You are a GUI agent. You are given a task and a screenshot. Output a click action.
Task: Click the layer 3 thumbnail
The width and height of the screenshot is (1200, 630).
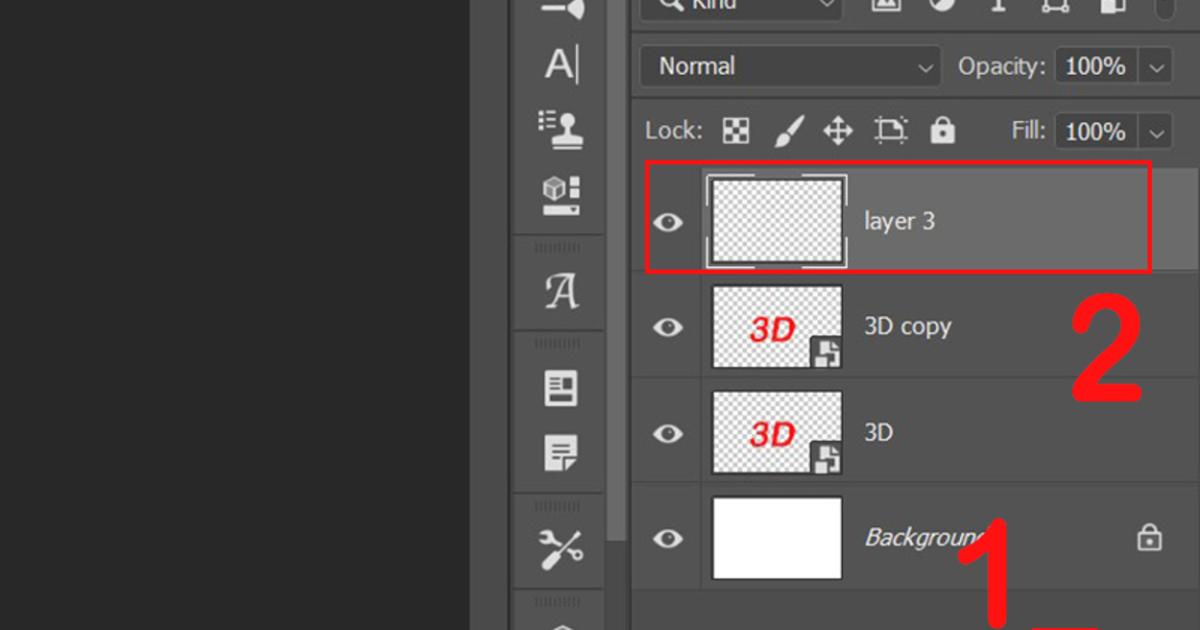coord(777,221)
